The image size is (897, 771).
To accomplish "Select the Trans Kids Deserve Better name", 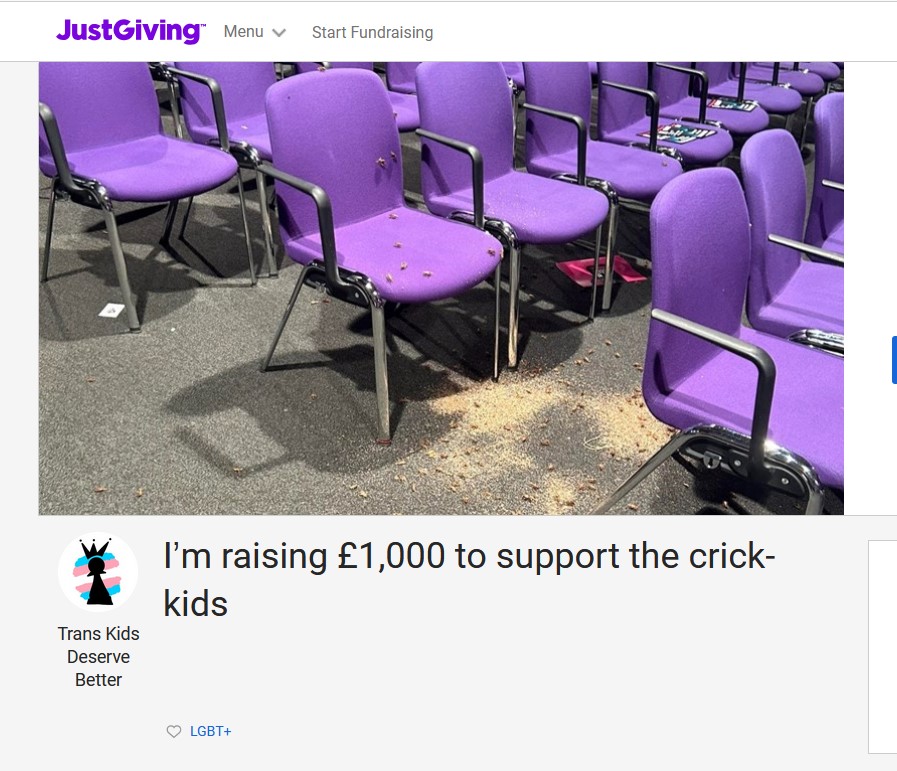I will [x=98, y=657].
